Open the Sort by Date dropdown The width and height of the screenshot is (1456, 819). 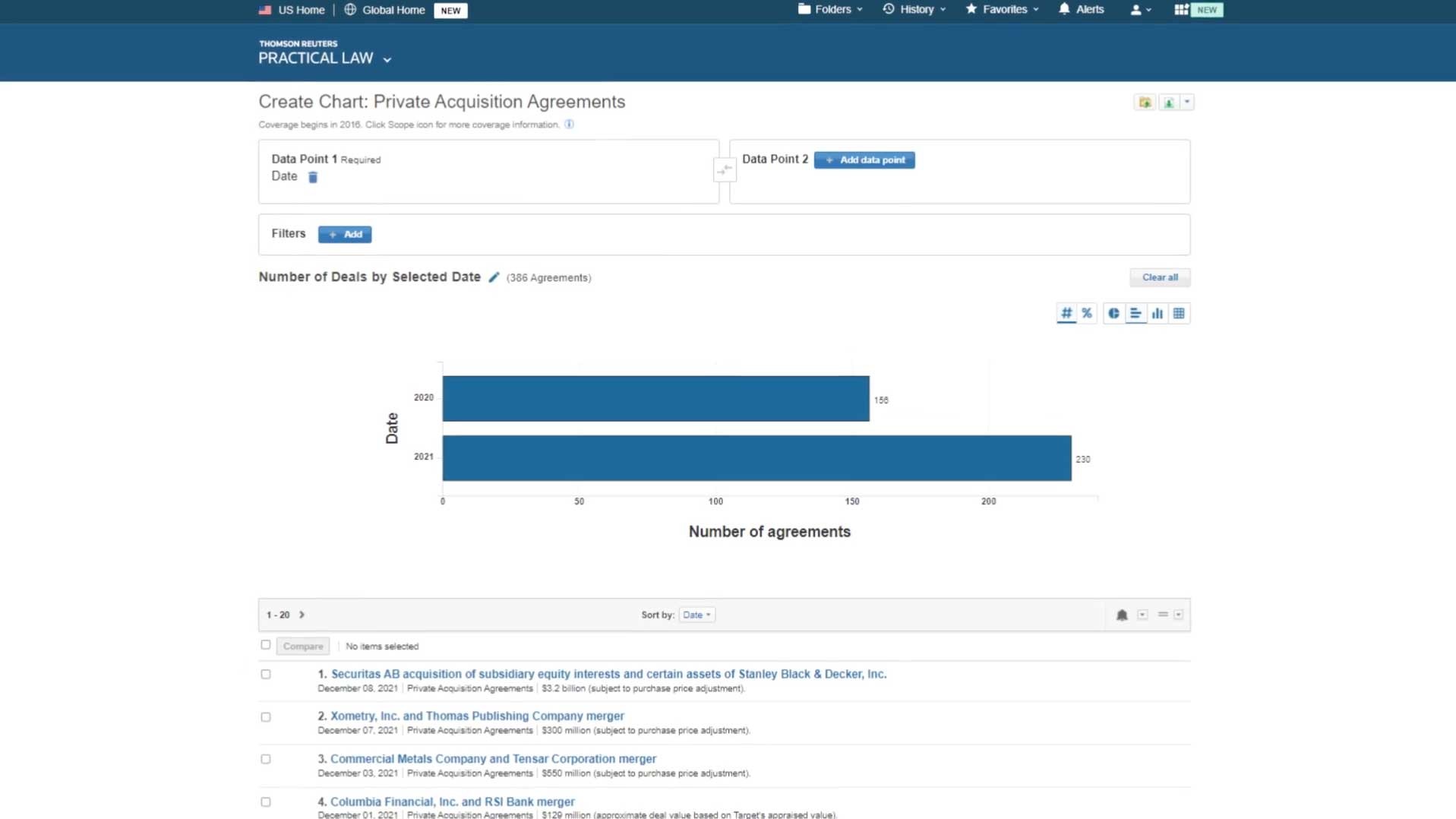tap(696, 615)
